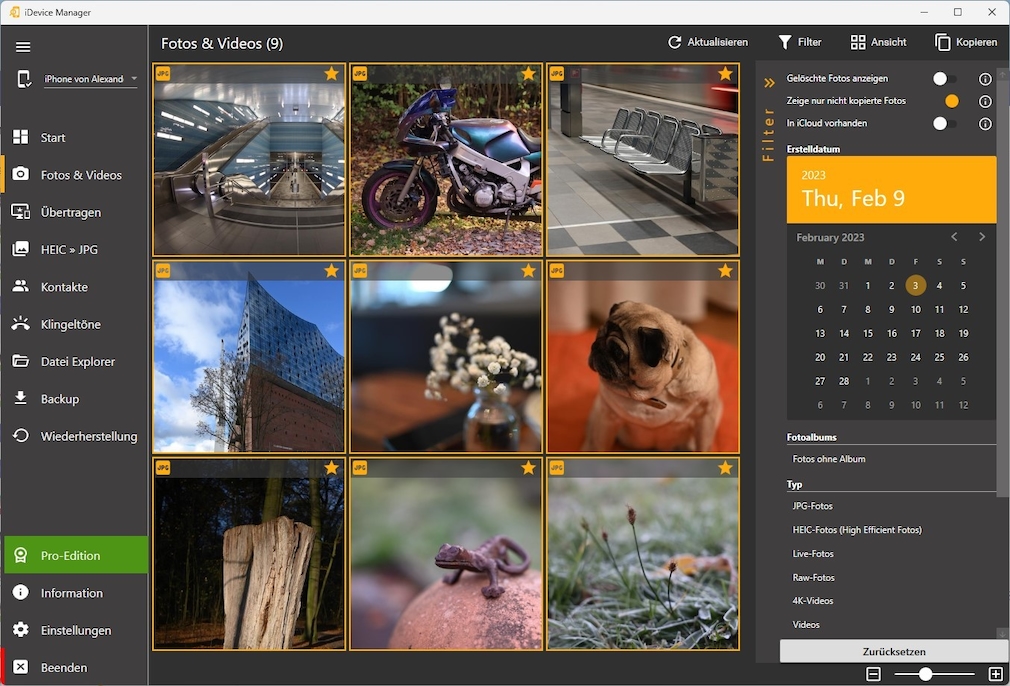Open the Datei Explorer section
The height and width of the screenshot is (686, 1010).
[x=75, y=361]
